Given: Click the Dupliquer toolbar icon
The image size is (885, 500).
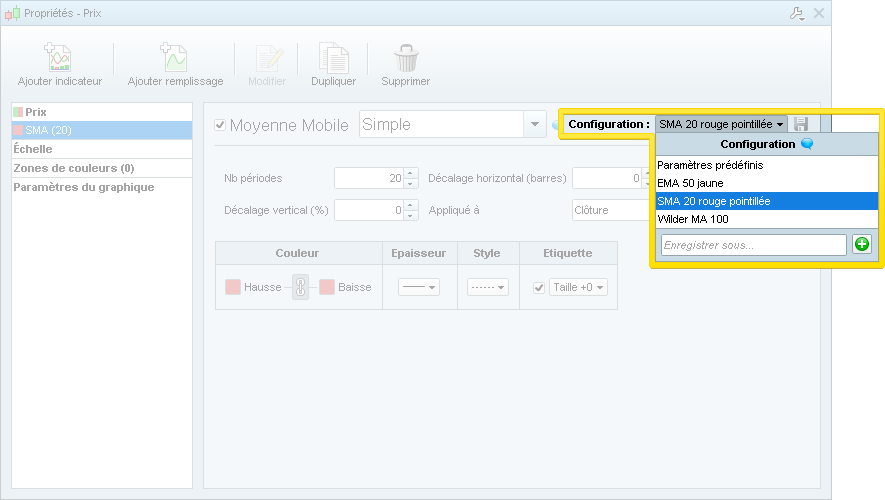Looking at the screenshot, I should pos(334,58).
